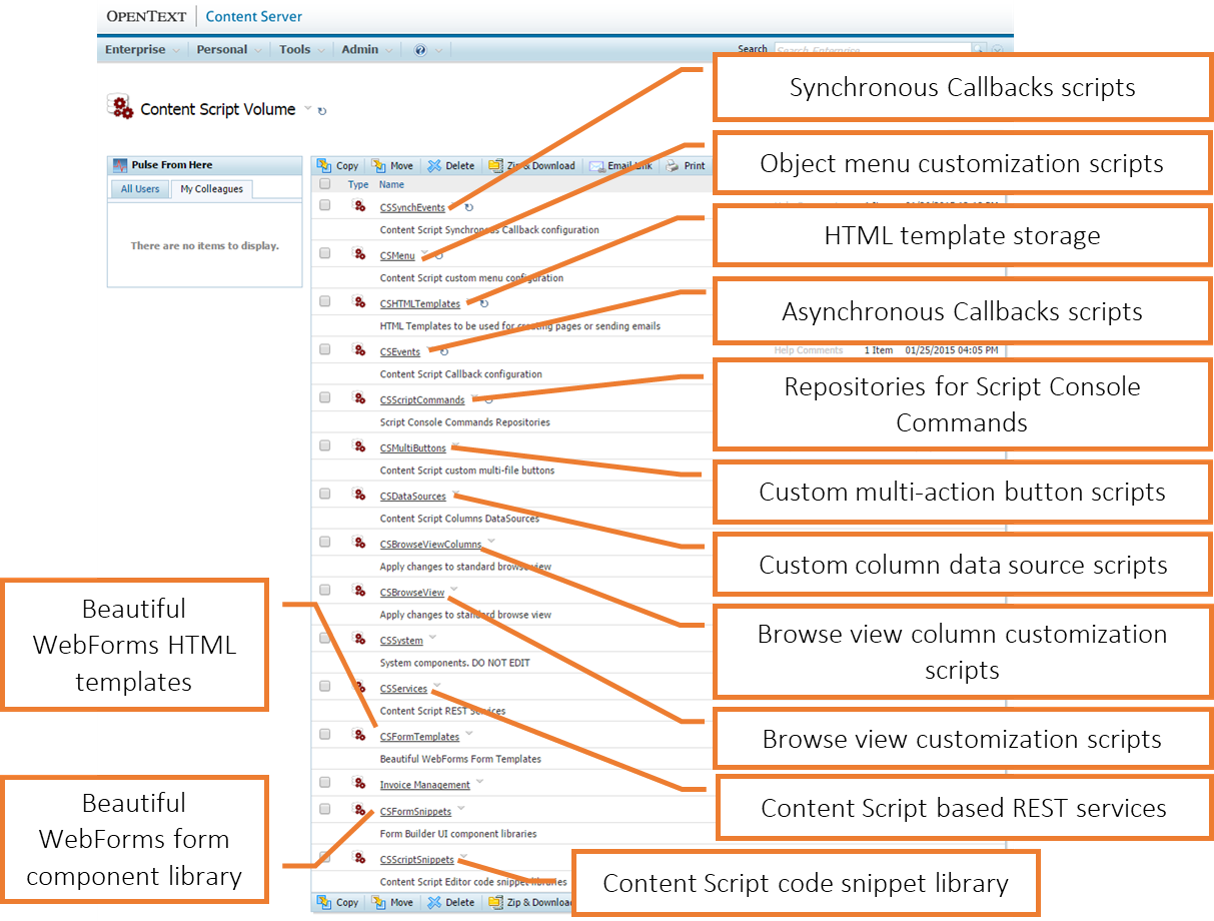
Task: Select the CSMultiButtons row checkbox
Action: 325,446
